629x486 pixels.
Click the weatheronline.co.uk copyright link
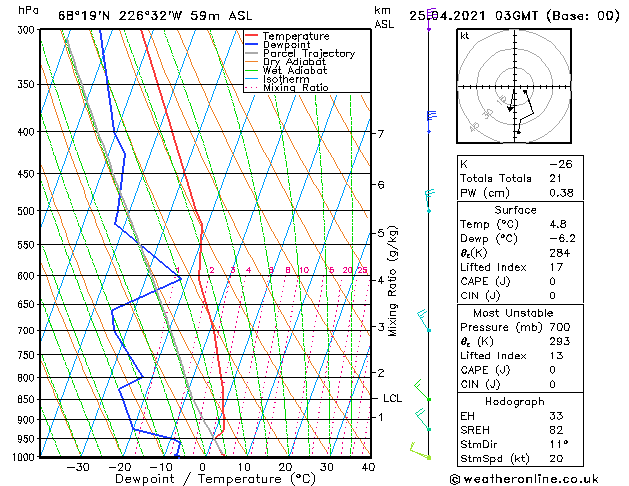point(524,479)
